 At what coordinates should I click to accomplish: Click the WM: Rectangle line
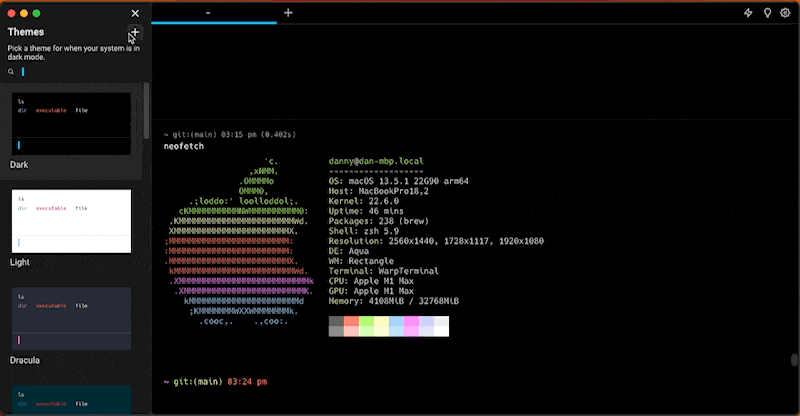361,261
